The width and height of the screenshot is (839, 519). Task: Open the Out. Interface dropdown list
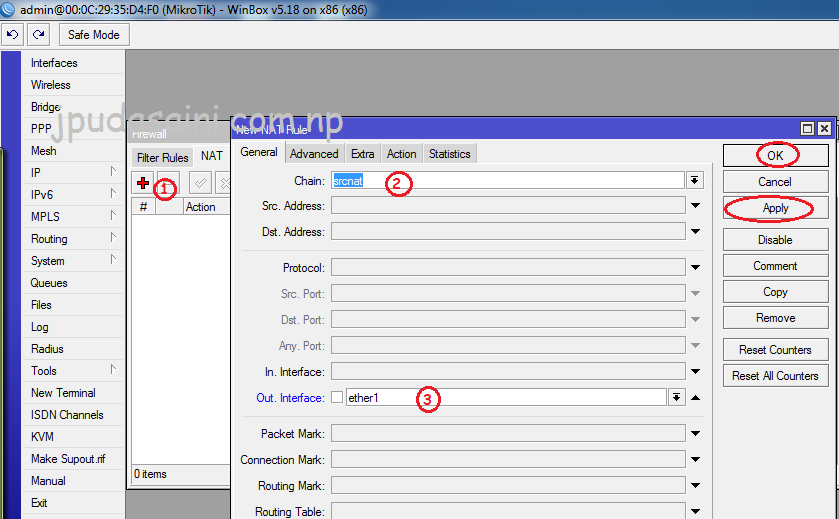pyautogui.click(x=677, y=397)
